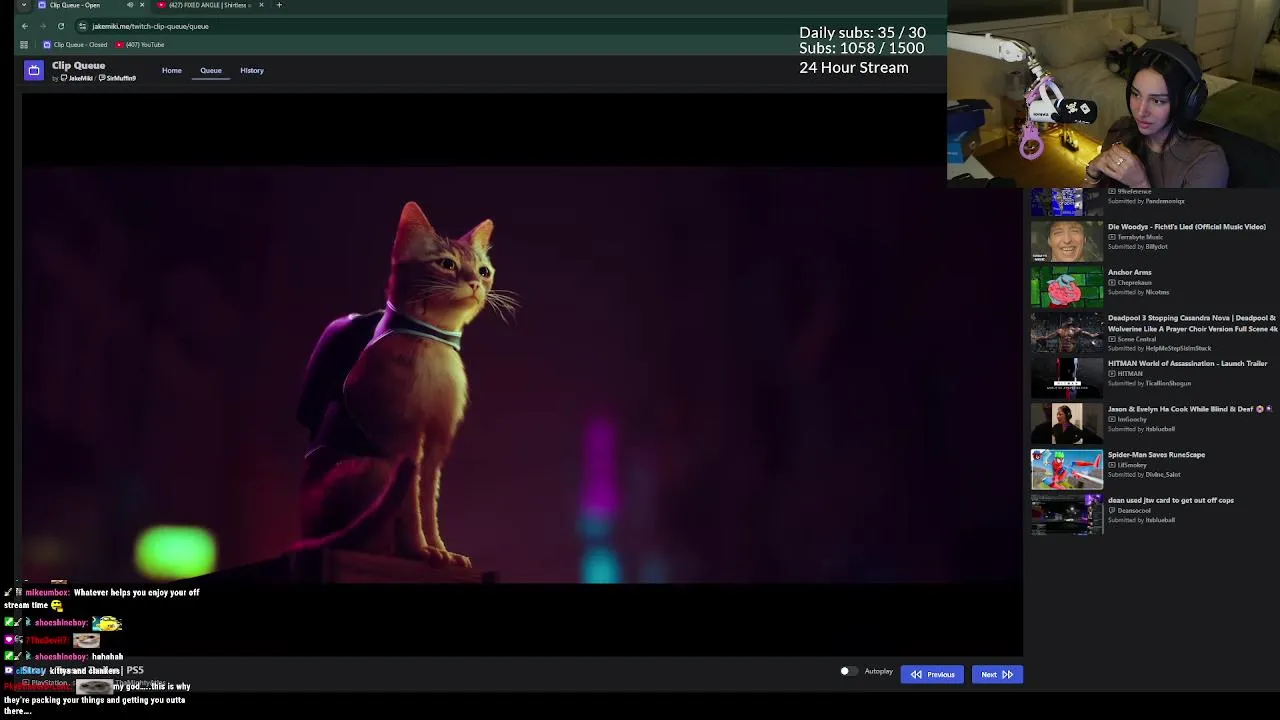Open site information icon in address bar

(x=82, y=26)
